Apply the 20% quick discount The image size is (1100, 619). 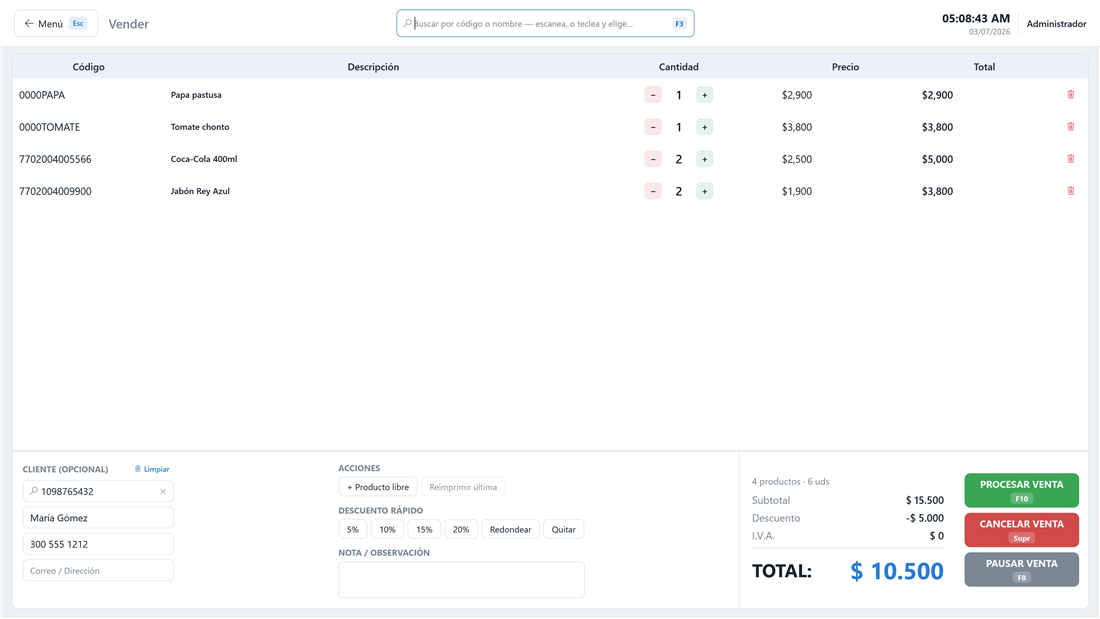(461, 529)
